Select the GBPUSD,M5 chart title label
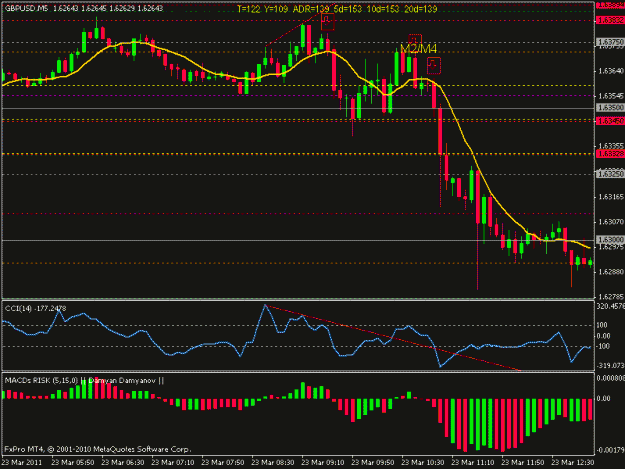Viewport: 625px width, 469px height. [26, 8]
